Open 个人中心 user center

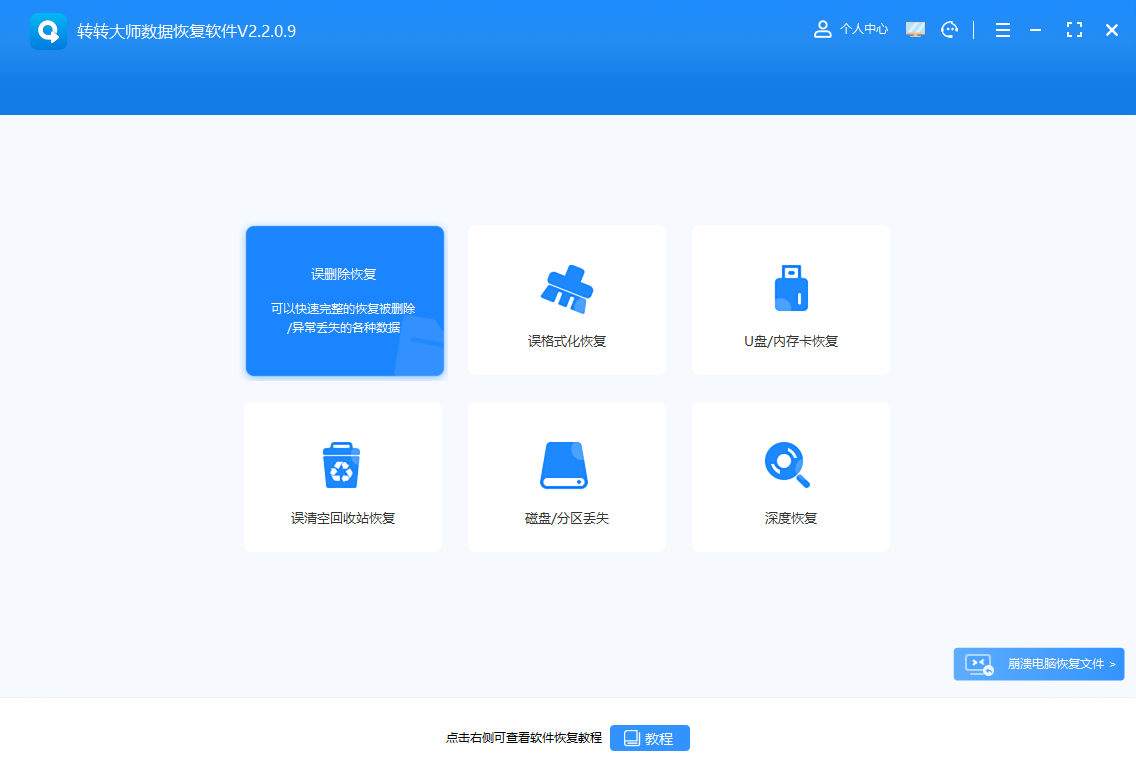851,29
